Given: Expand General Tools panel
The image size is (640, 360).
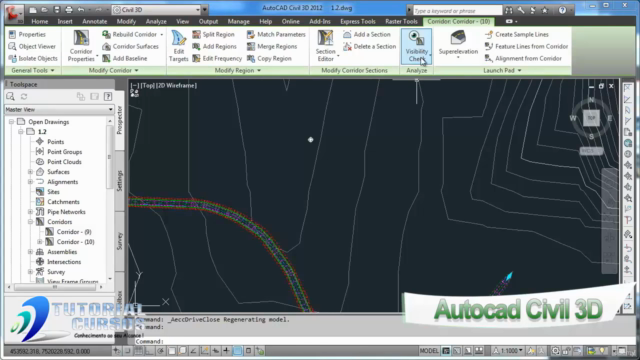Looking at the screenshot, I should pos(33,70).
